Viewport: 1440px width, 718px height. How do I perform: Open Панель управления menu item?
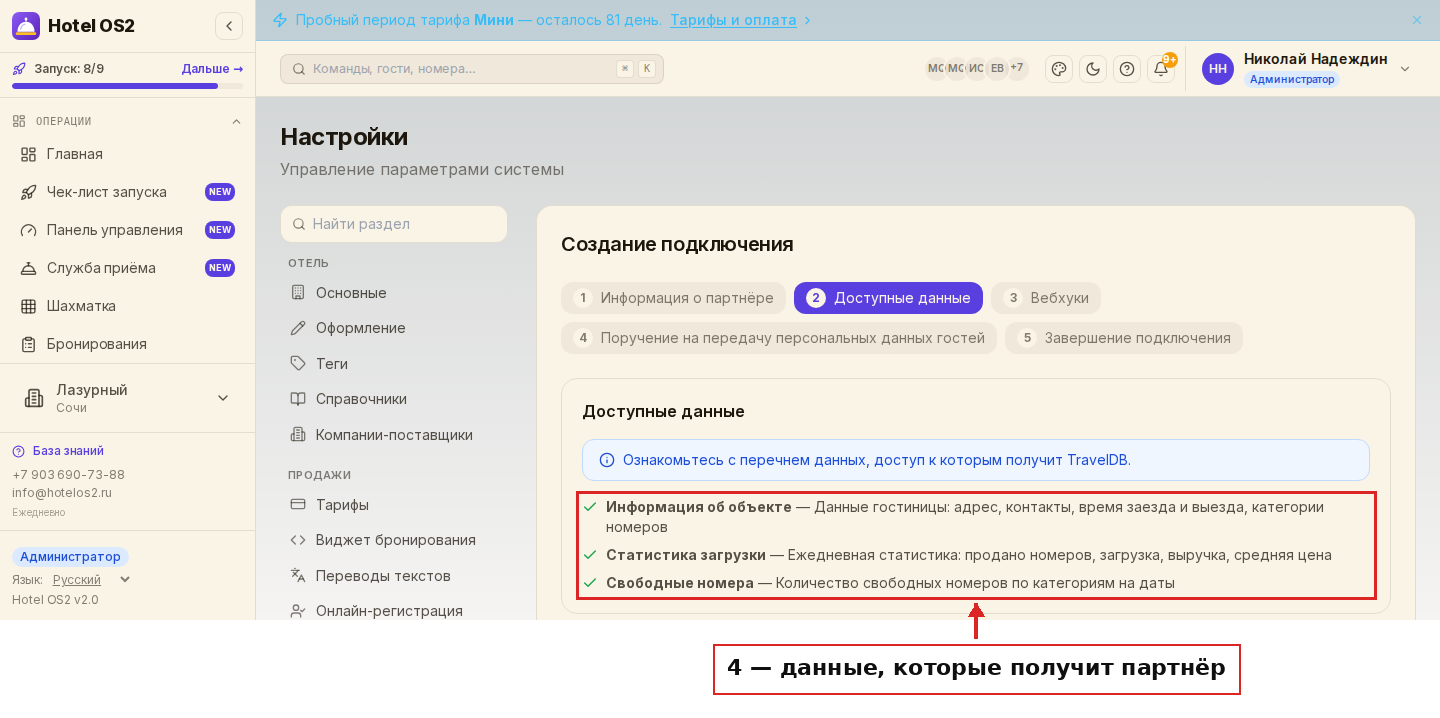pos(127,230)
